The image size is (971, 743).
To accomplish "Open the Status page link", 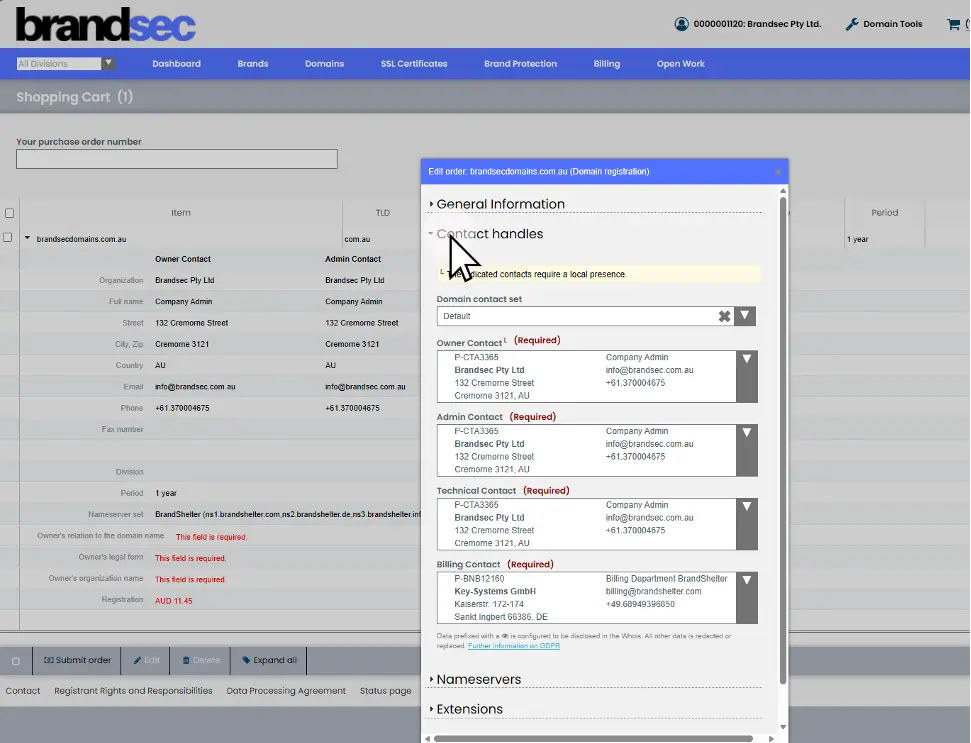I will [385, 690].
